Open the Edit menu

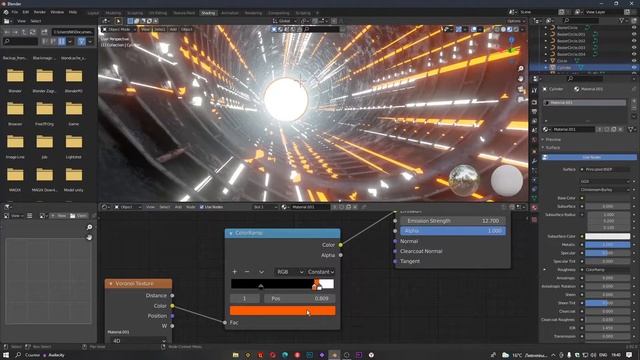[x=26, y=12]
